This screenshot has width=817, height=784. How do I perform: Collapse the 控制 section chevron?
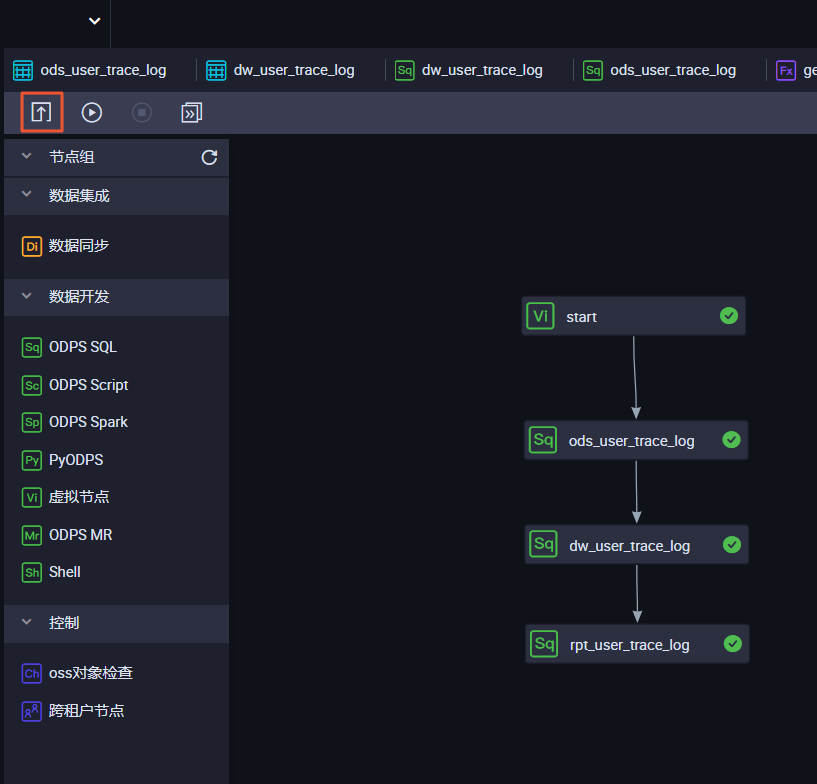click(27, 622)
